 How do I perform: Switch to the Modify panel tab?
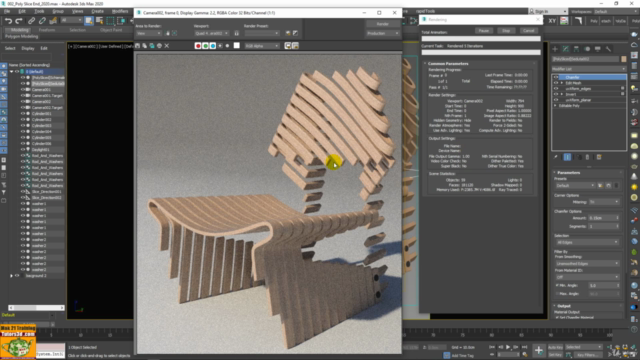coord(566,49)
